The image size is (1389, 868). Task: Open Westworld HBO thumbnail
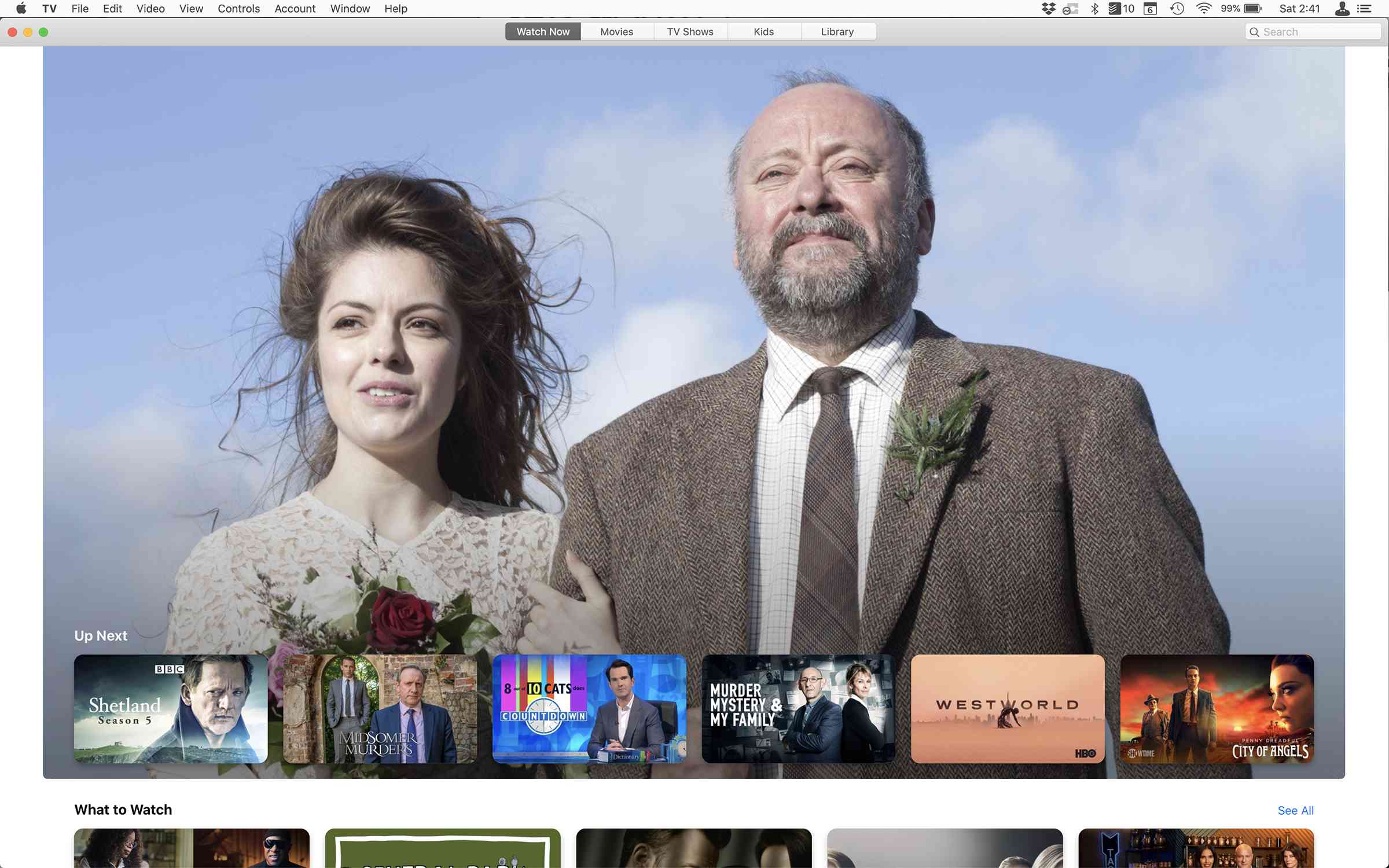(1008, 707)
